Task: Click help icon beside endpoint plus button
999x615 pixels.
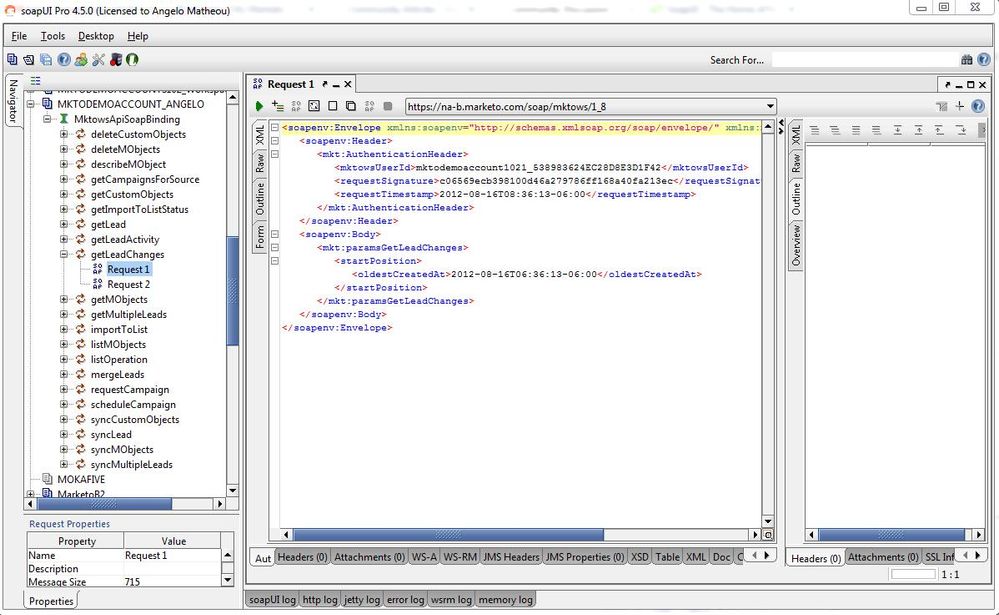Action: (x=978, y=106)
